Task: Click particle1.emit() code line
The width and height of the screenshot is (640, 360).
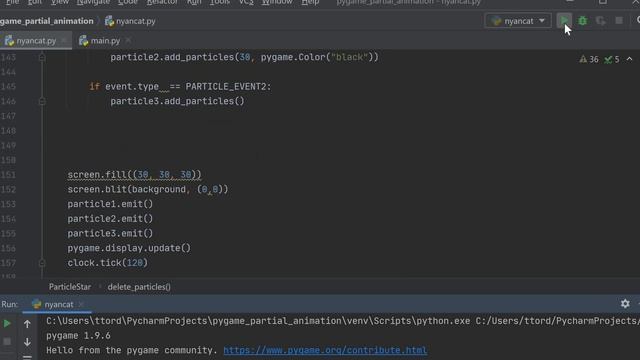Action: [110, 204]
